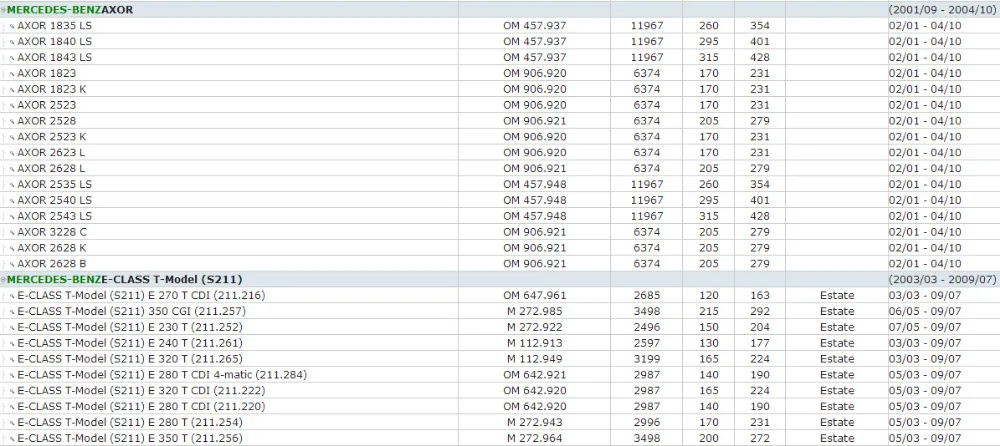Select the AXOR 2628 B row
Image resolution: width=1000 pixels, height=446 pixels.
click(x=500, y=264)
